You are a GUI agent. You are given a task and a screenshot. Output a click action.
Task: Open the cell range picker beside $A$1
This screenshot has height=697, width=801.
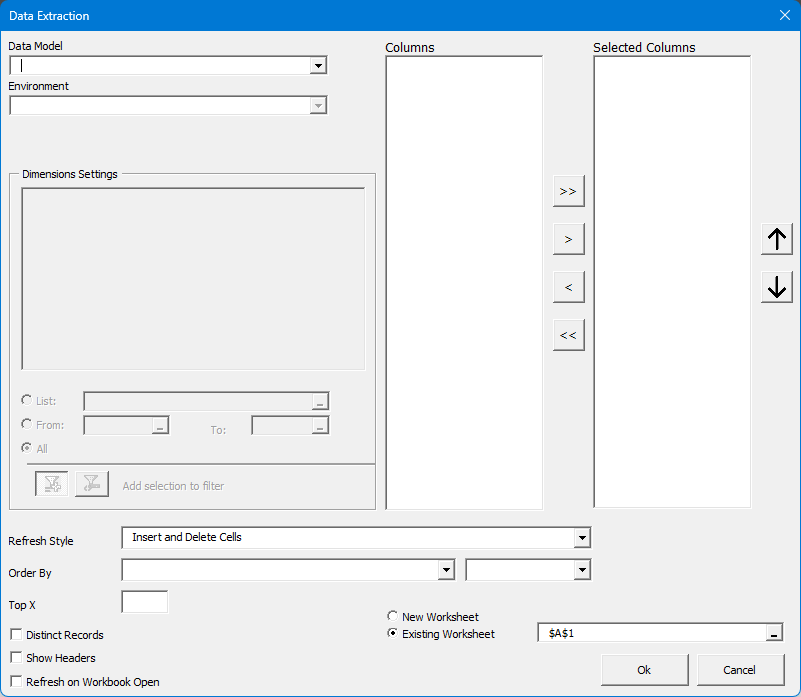774,633
